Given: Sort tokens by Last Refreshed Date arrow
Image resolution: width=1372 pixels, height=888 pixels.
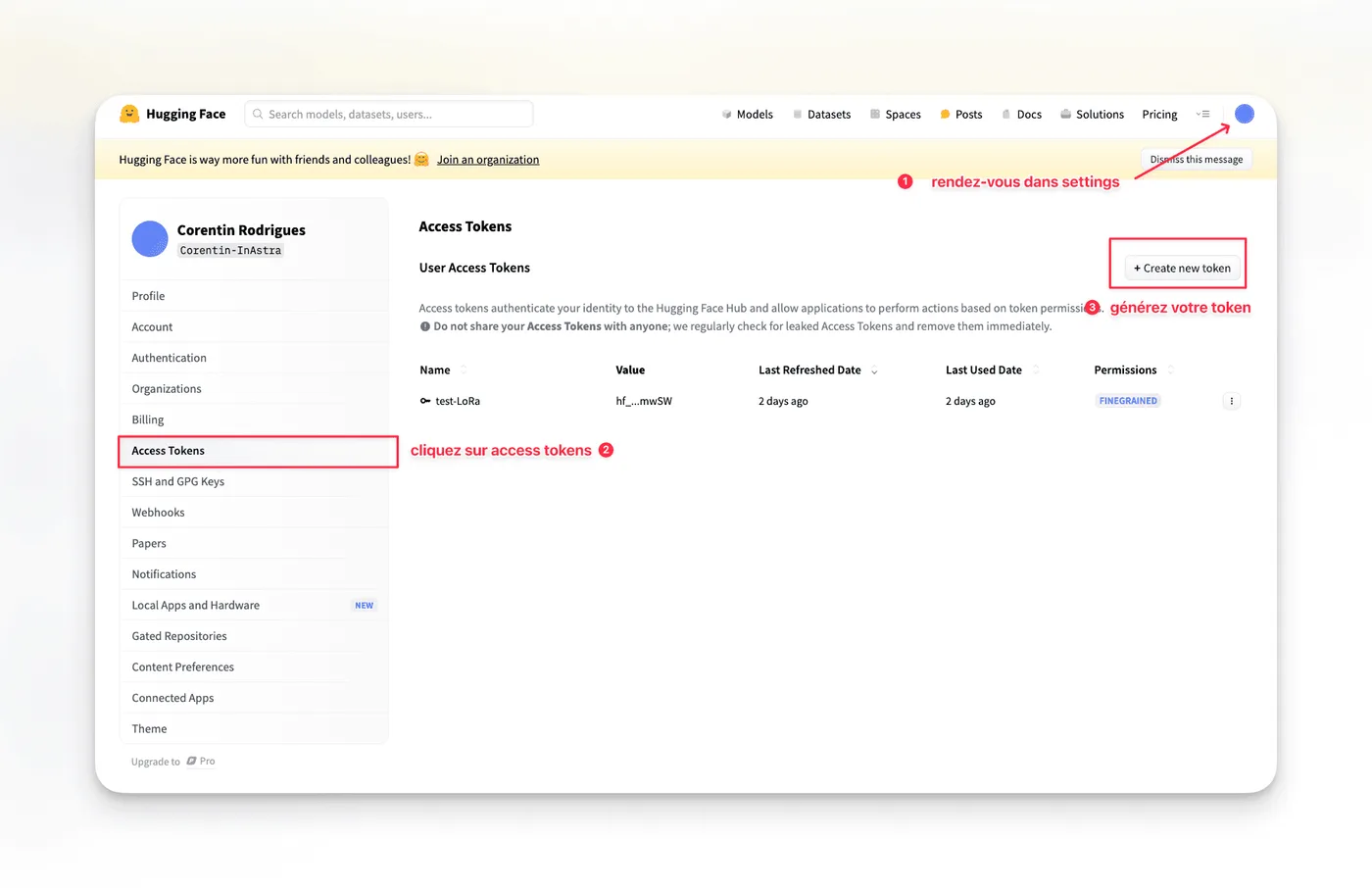Looking at the screenshot, I should point(874,370).
